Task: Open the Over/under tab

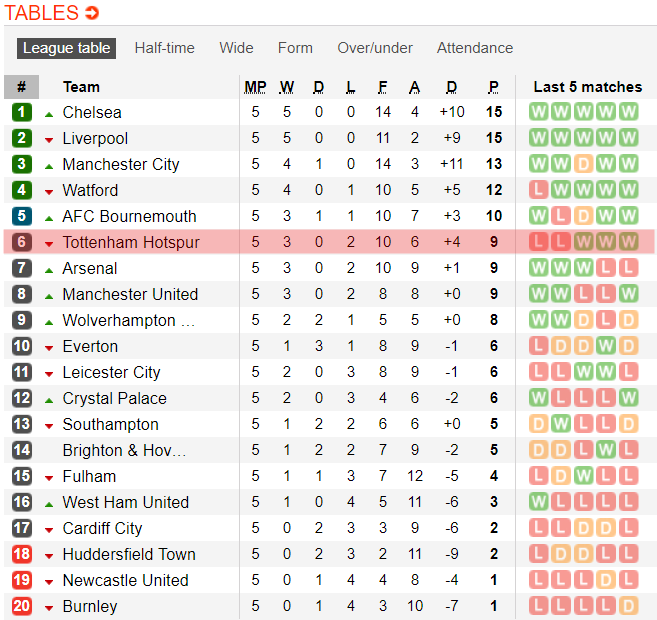Action: point(374,48)
